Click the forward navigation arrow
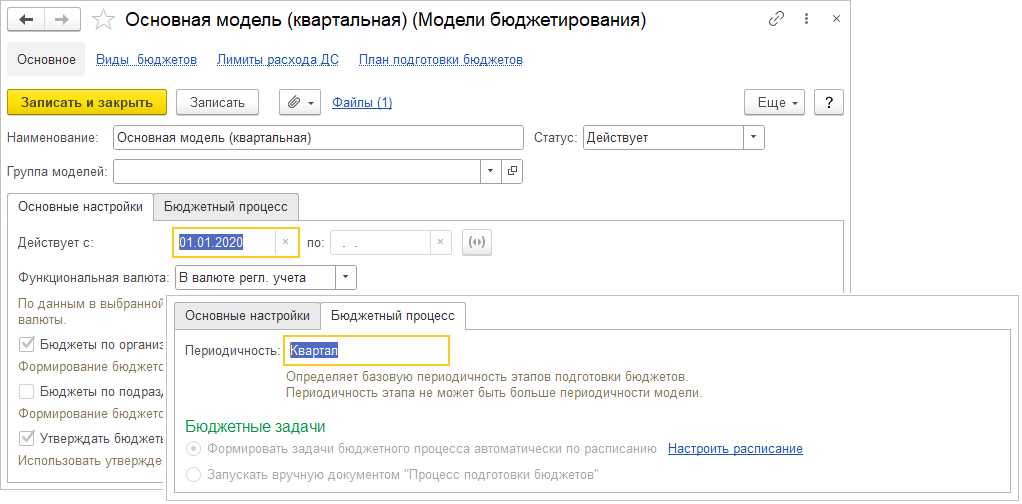 pyautogui.click(x=62, y=20)
